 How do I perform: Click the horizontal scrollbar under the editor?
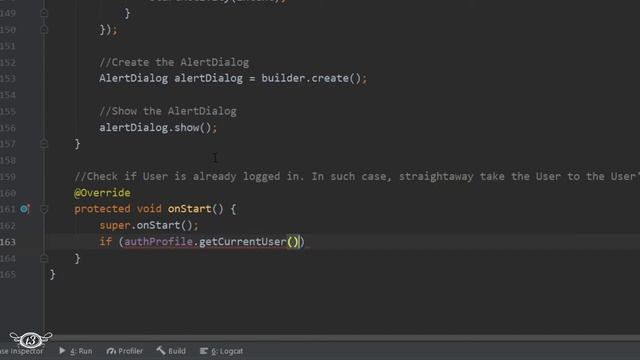pyautogui.click(x=342, y=338)
